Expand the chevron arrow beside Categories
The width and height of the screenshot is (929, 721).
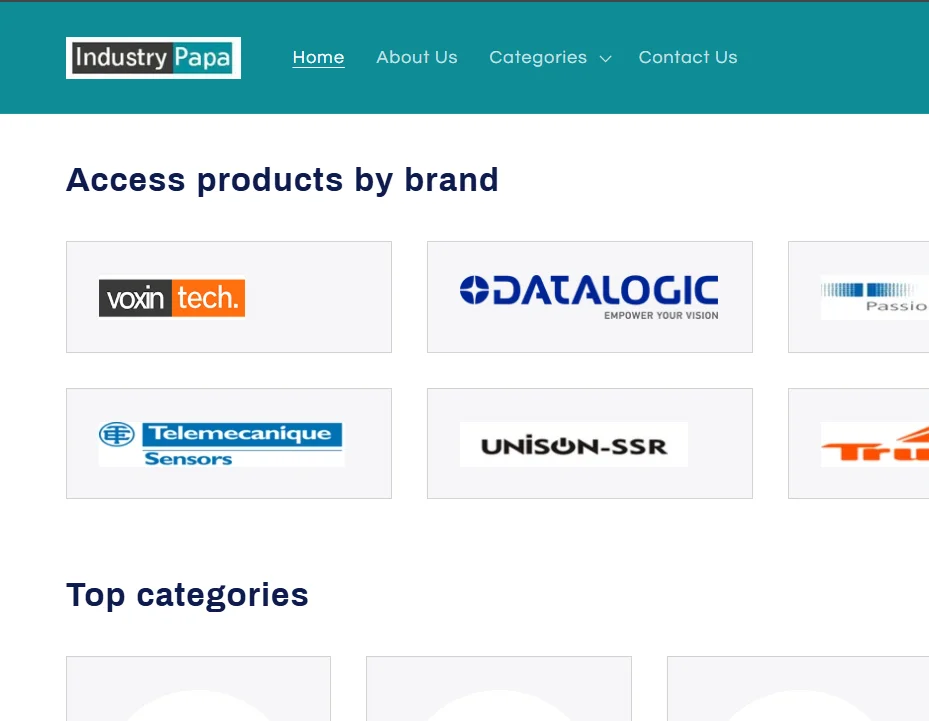605,59
